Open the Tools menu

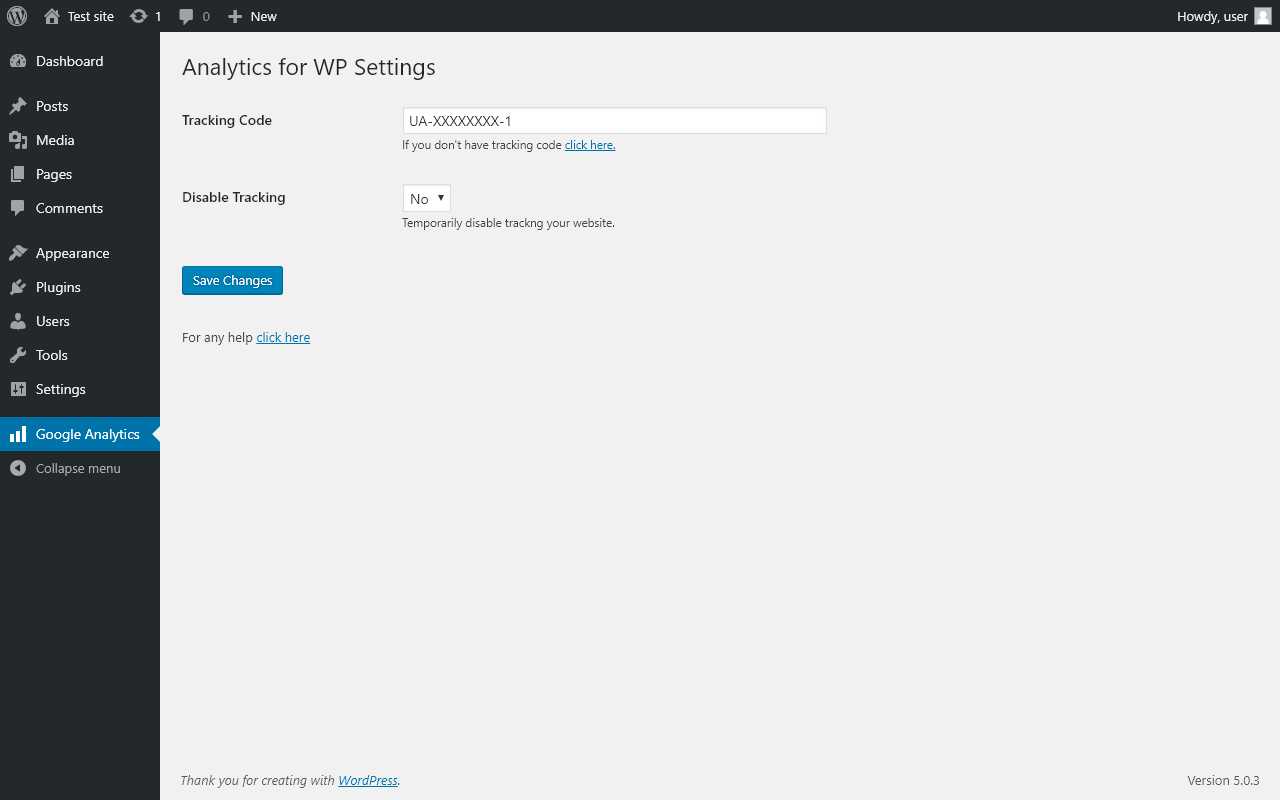[x=80, y=355]
